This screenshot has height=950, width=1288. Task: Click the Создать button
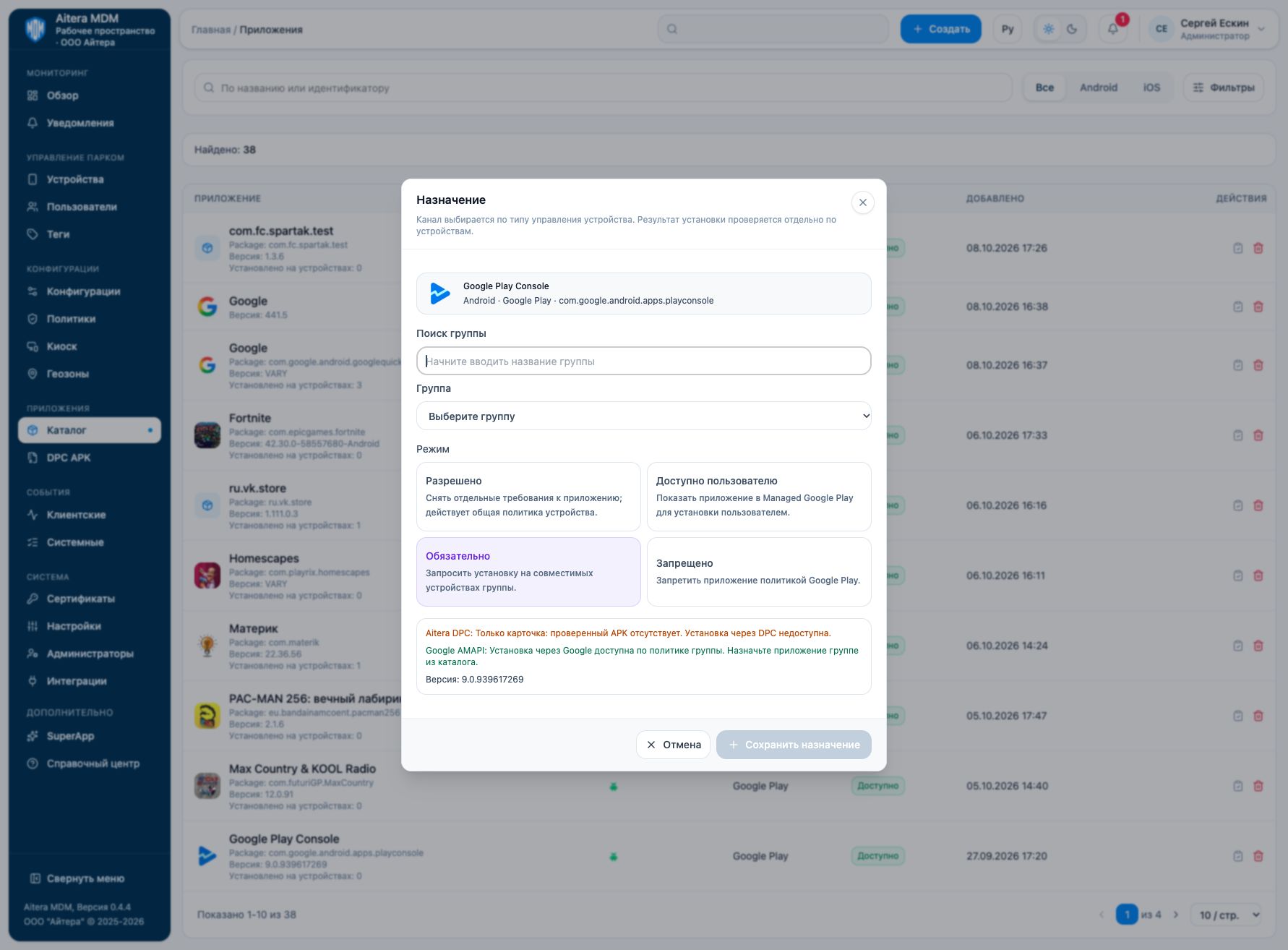click(x=940, y=29)
